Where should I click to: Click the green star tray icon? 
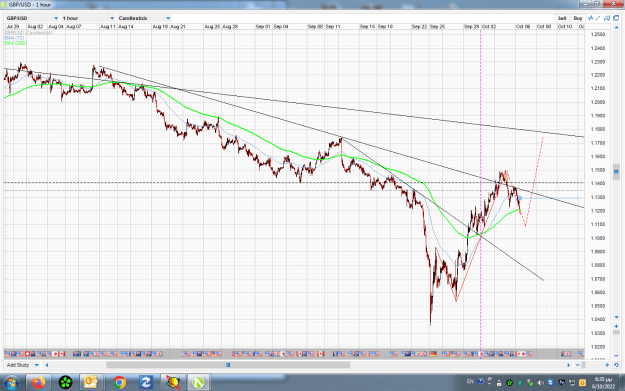point(510,383)
